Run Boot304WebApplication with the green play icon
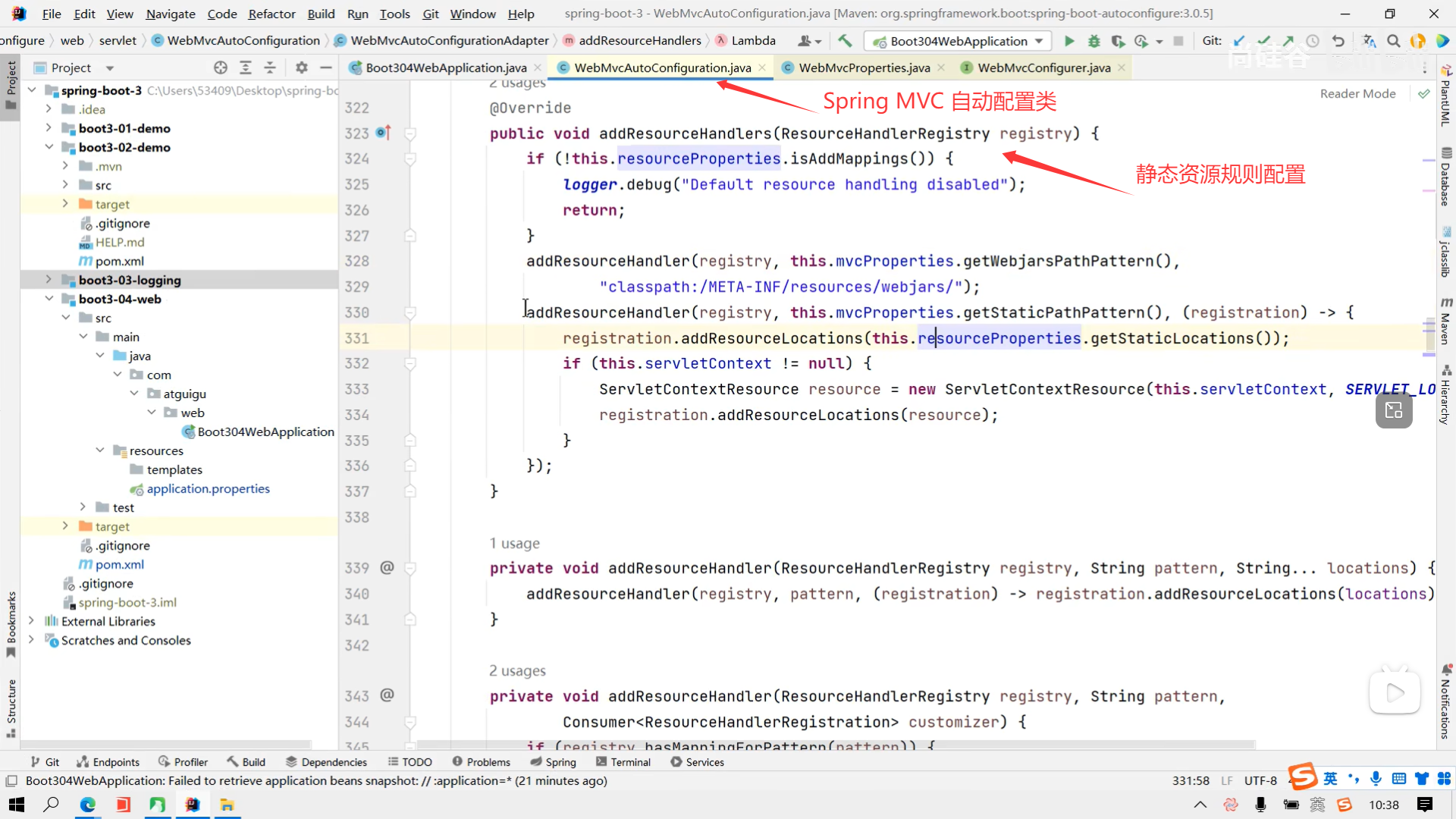 (x=1069, y=41)
